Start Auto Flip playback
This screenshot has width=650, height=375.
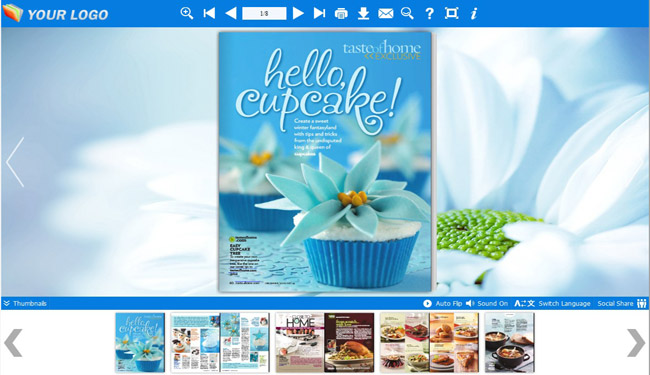click(x=443, y=303)
